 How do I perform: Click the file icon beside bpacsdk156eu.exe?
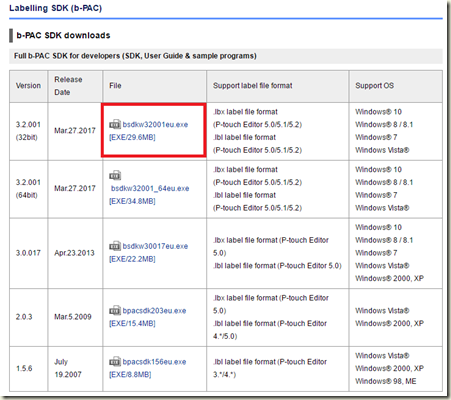point(115,362)
